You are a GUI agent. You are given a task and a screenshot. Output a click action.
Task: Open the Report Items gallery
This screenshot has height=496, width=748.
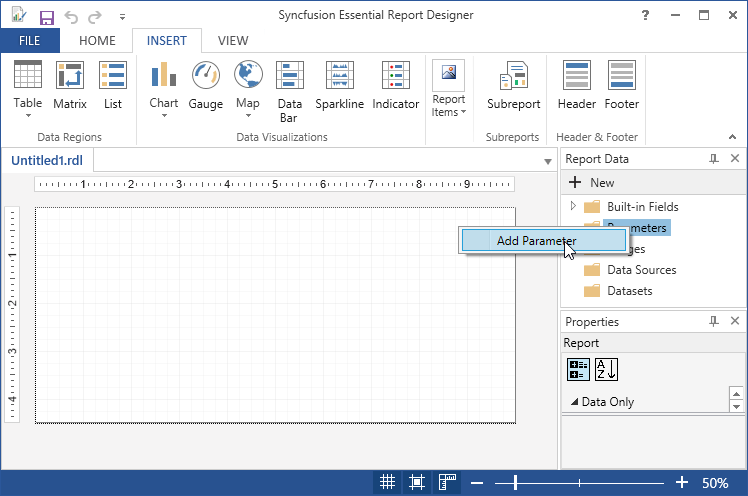[x=448, y=89]
